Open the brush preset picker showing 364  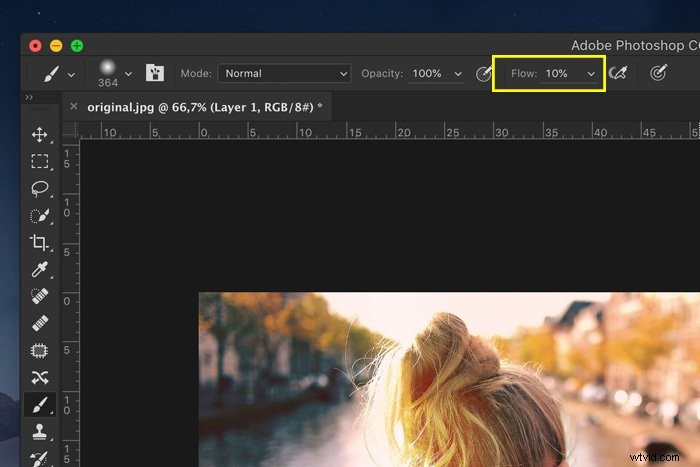click(108, 73)
